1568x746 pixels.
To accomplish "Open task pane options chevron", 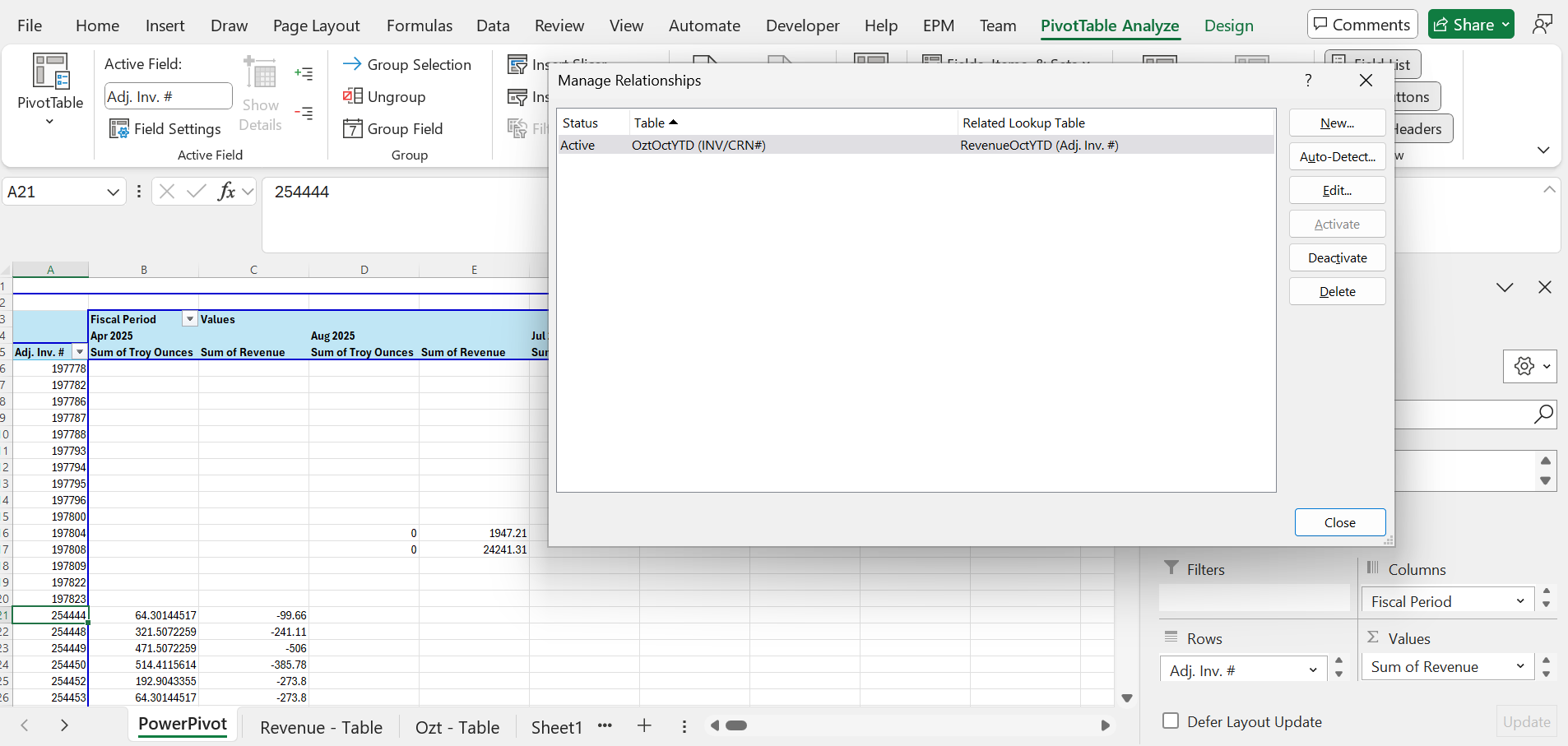I will [1505, 287].
